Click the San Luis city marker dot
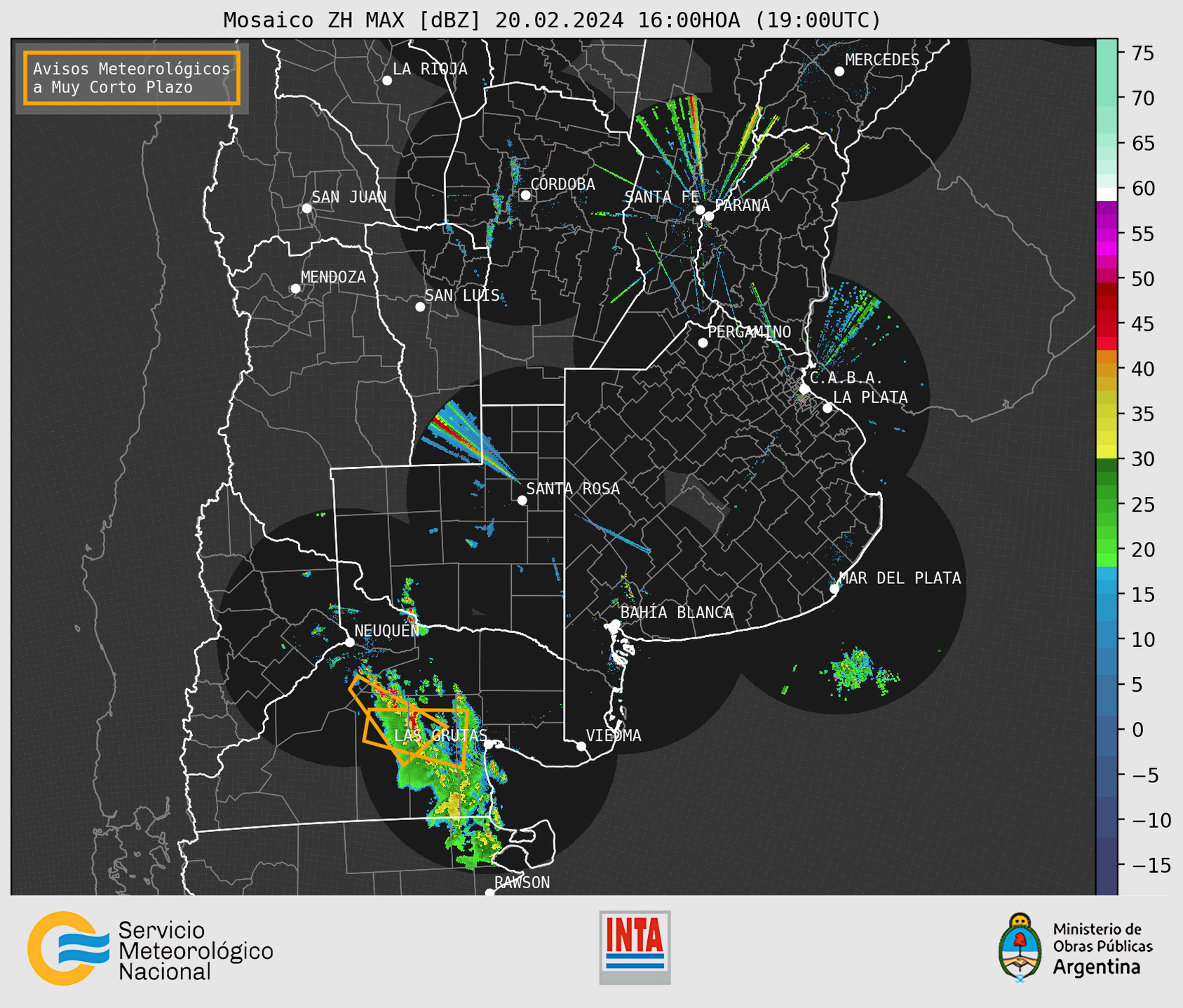The image size is (1183, 1008). 420,307
